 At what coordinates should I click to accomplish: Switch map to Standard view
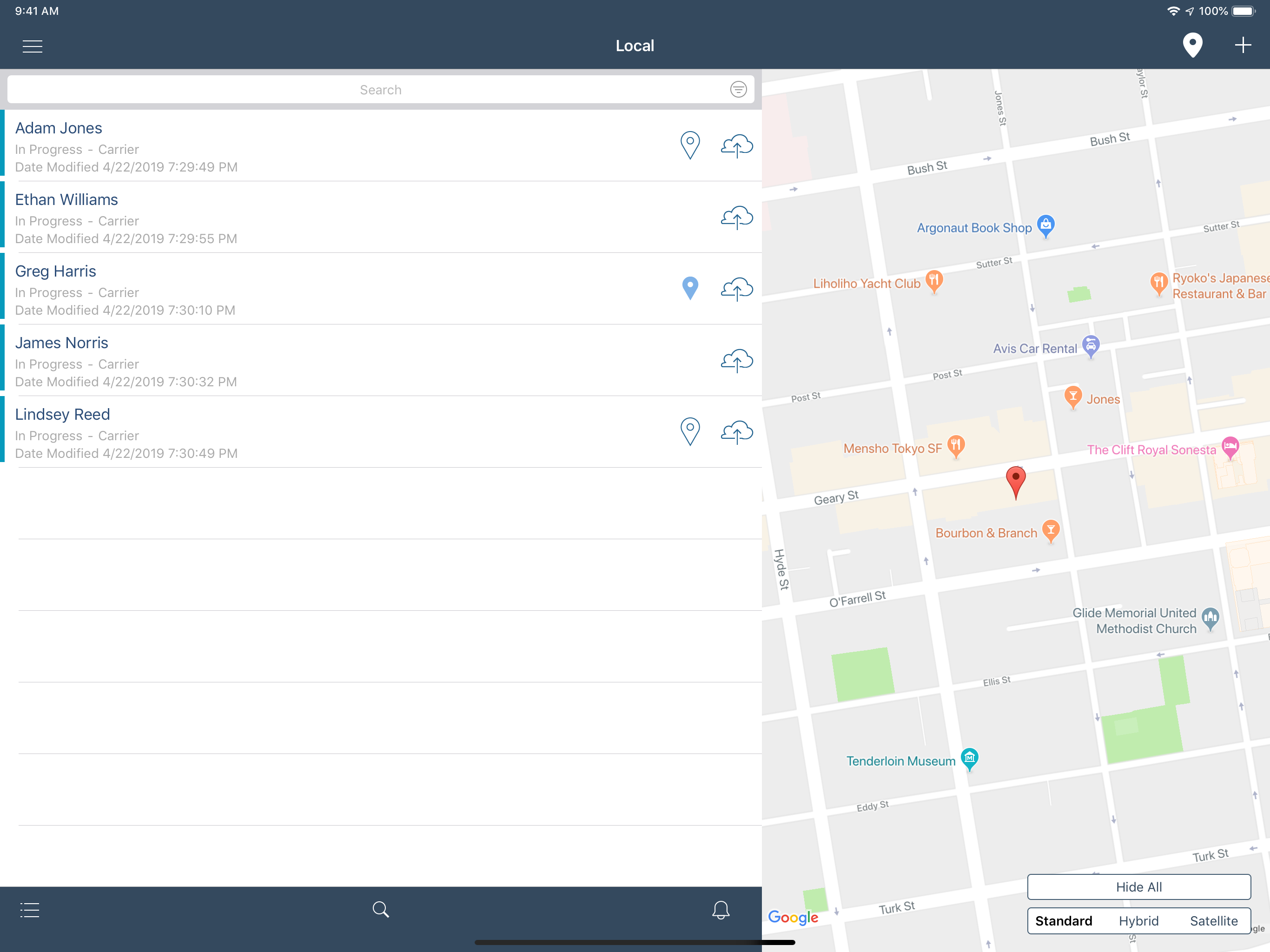pyautogui.click(x=1063, y=921)
